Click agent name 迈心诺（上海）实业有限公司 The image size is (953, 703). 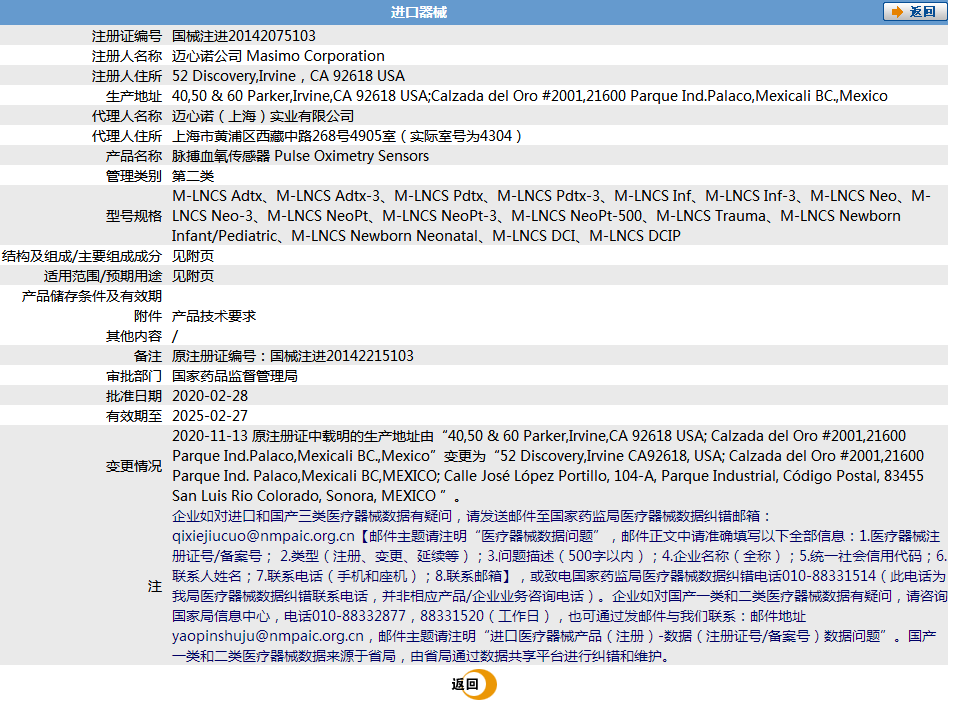tap(263, 116)
